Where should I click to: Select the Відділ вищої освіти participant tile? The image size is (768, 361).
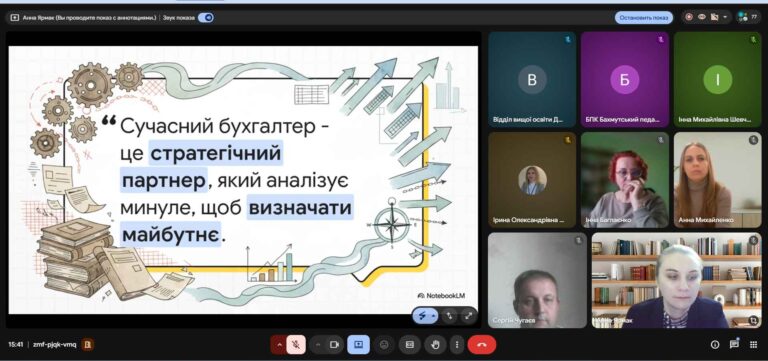point(532,80)
